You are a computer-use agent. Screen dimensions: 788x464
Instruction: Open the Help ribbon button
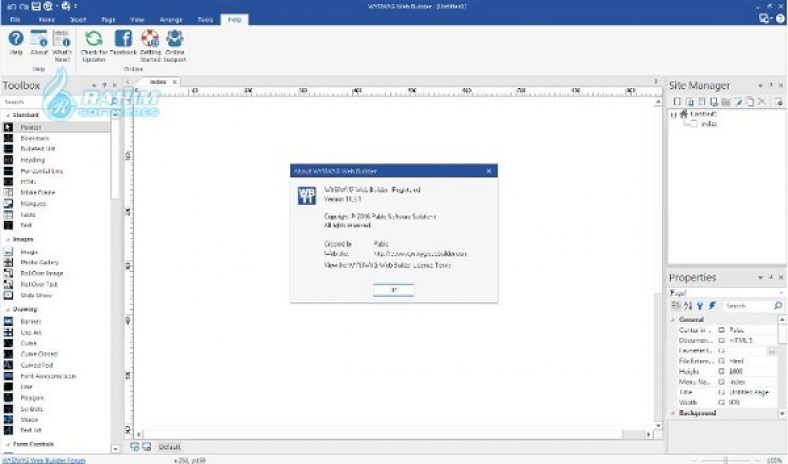pyautogui.click(x=16, y=42)
